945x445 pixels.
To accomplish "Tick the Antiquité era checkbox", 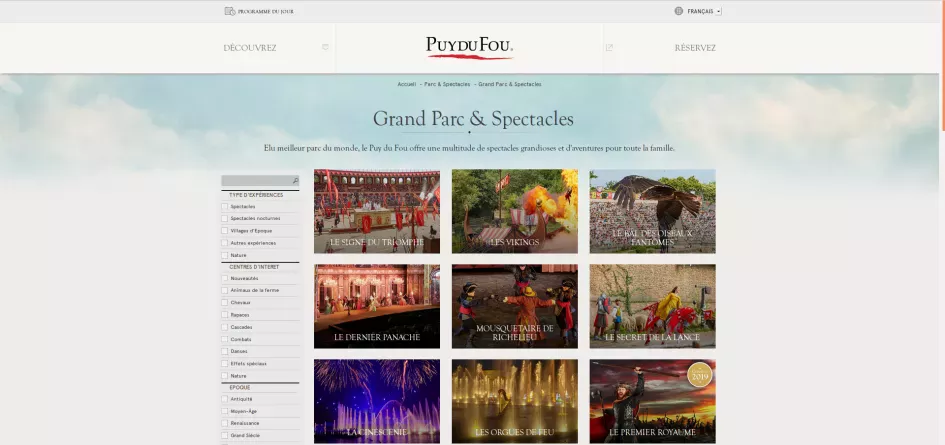I will 225,399.
